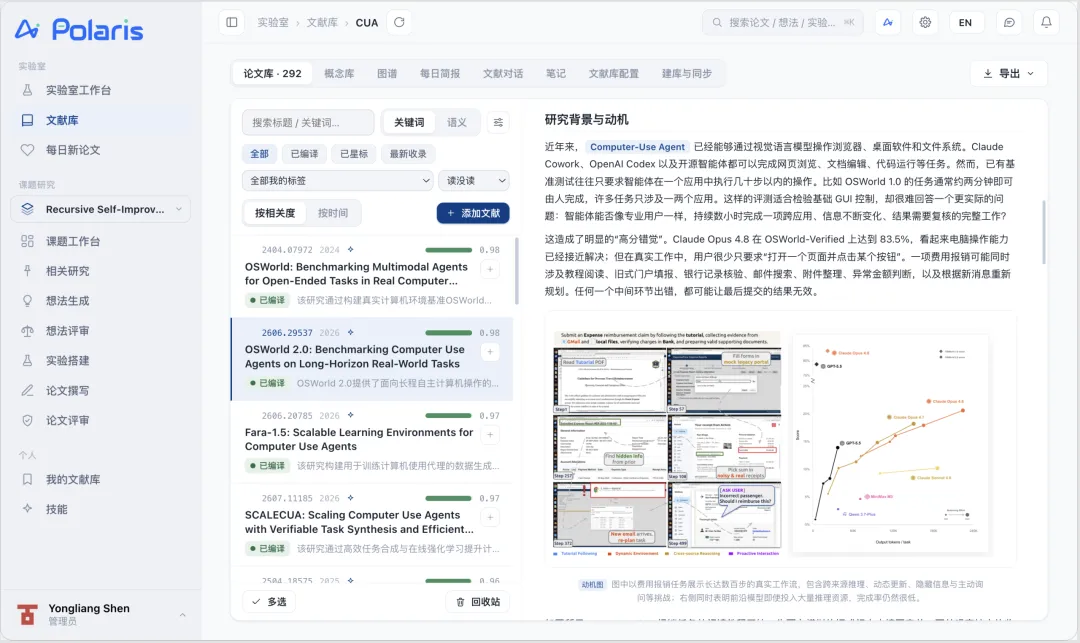
Task: Expand the 导出 export dropdown
Action: pos(1008,74)
